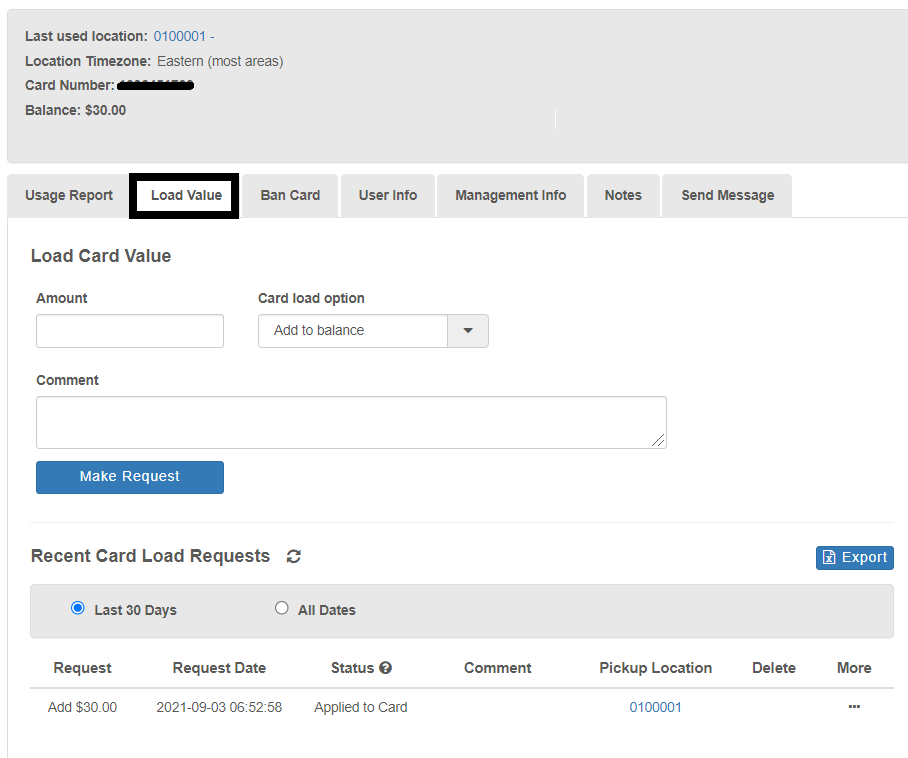This screenshot has height=758, width=908.
Task: Open pickup location 0100001 link in table
Action: coord(655,707)
